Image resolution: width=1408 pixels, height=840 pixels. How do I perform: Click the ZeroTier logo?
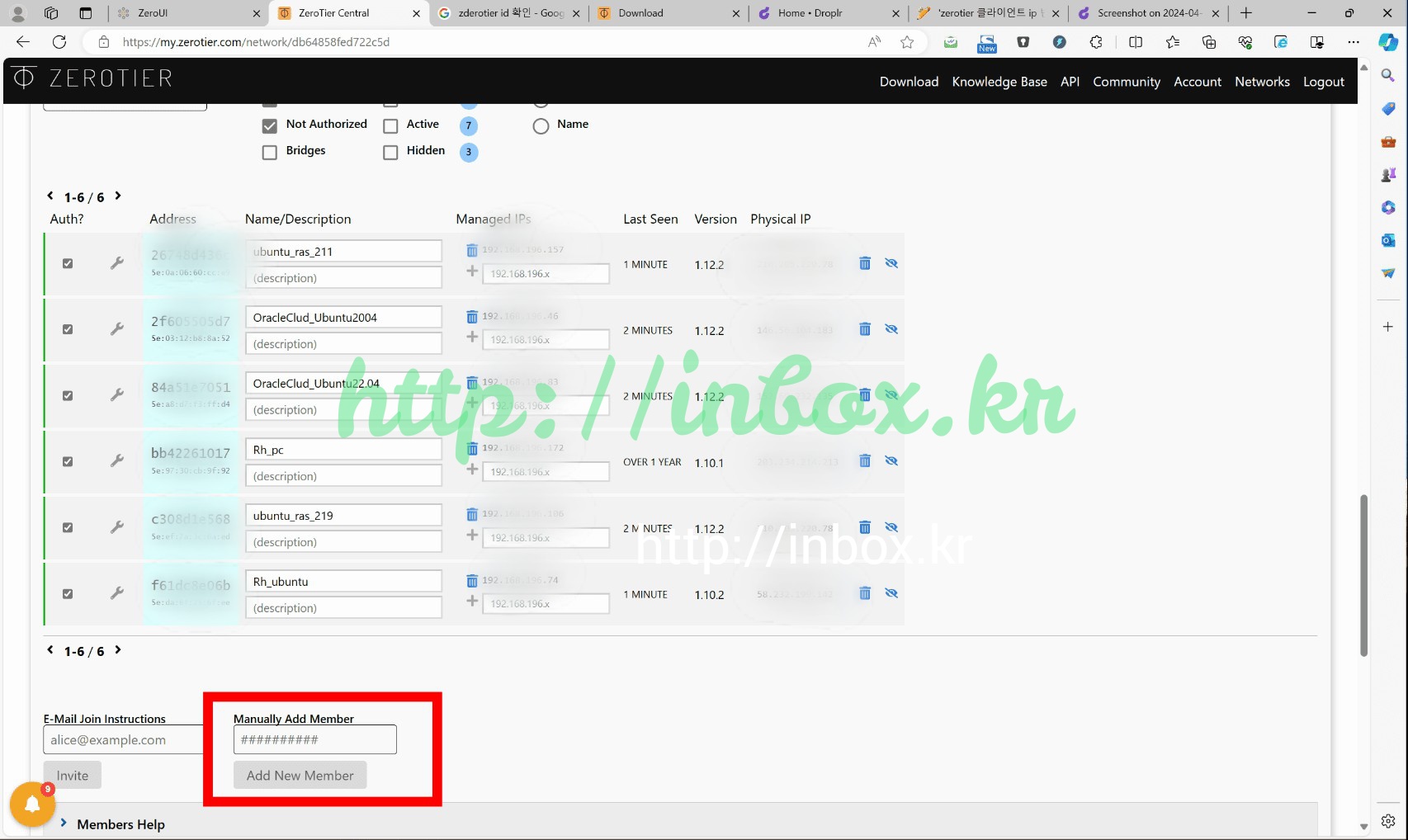coord(93,78)
